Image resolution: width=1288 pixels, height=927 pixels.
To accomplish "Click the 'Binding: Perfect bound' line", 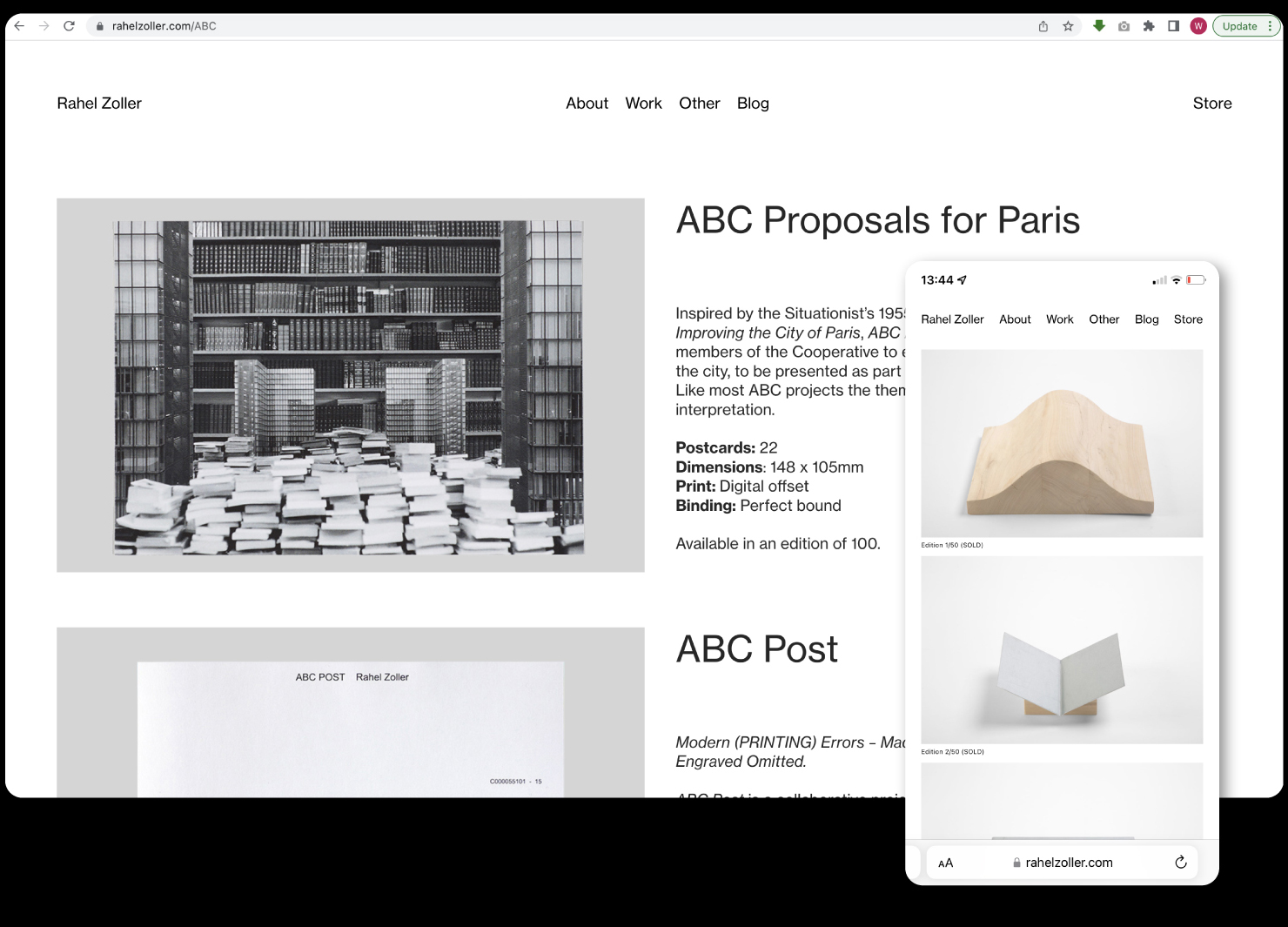I will [x=758, y=506].
